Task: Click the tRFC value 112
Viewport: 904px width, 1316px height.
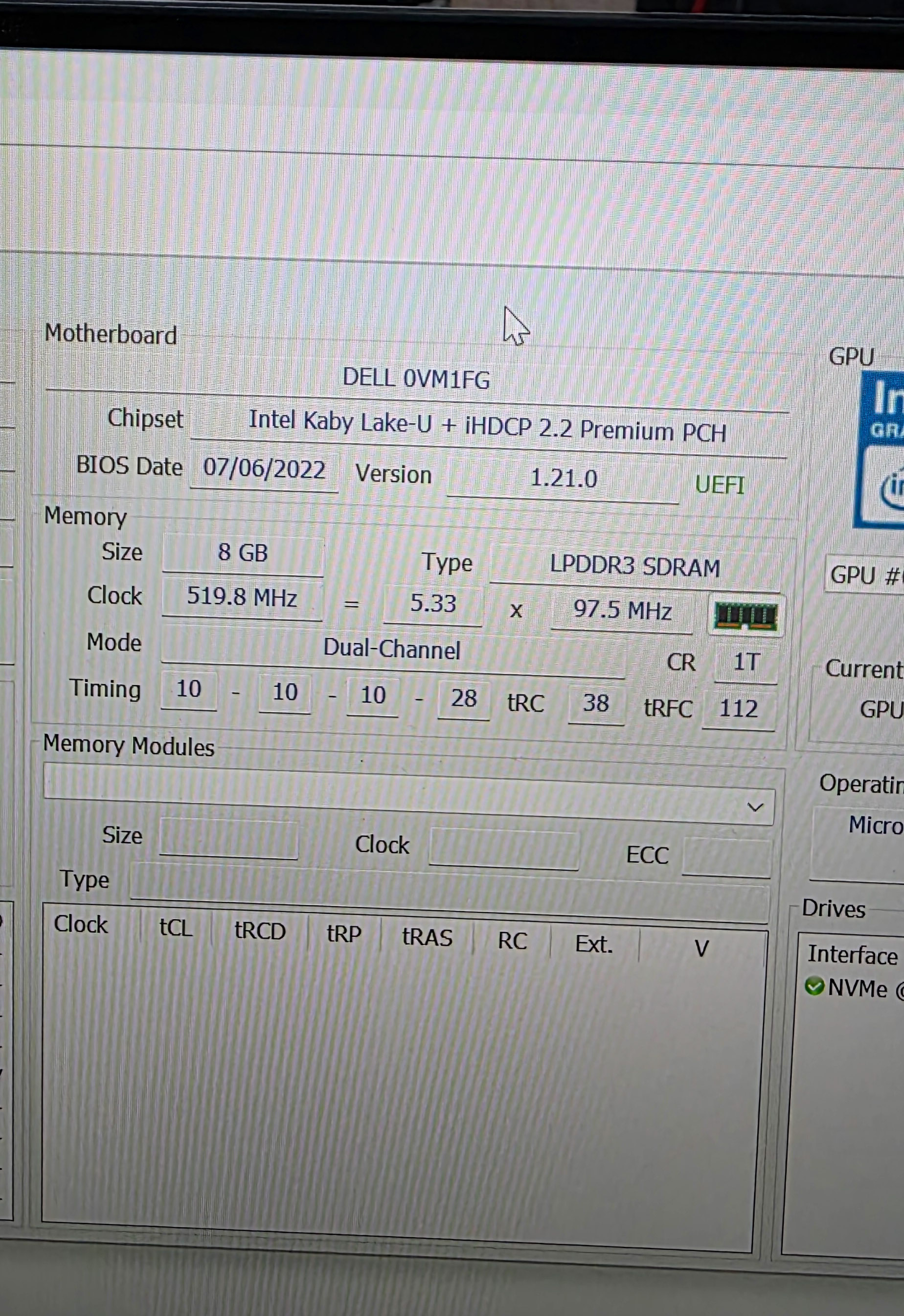Action: 738,709
